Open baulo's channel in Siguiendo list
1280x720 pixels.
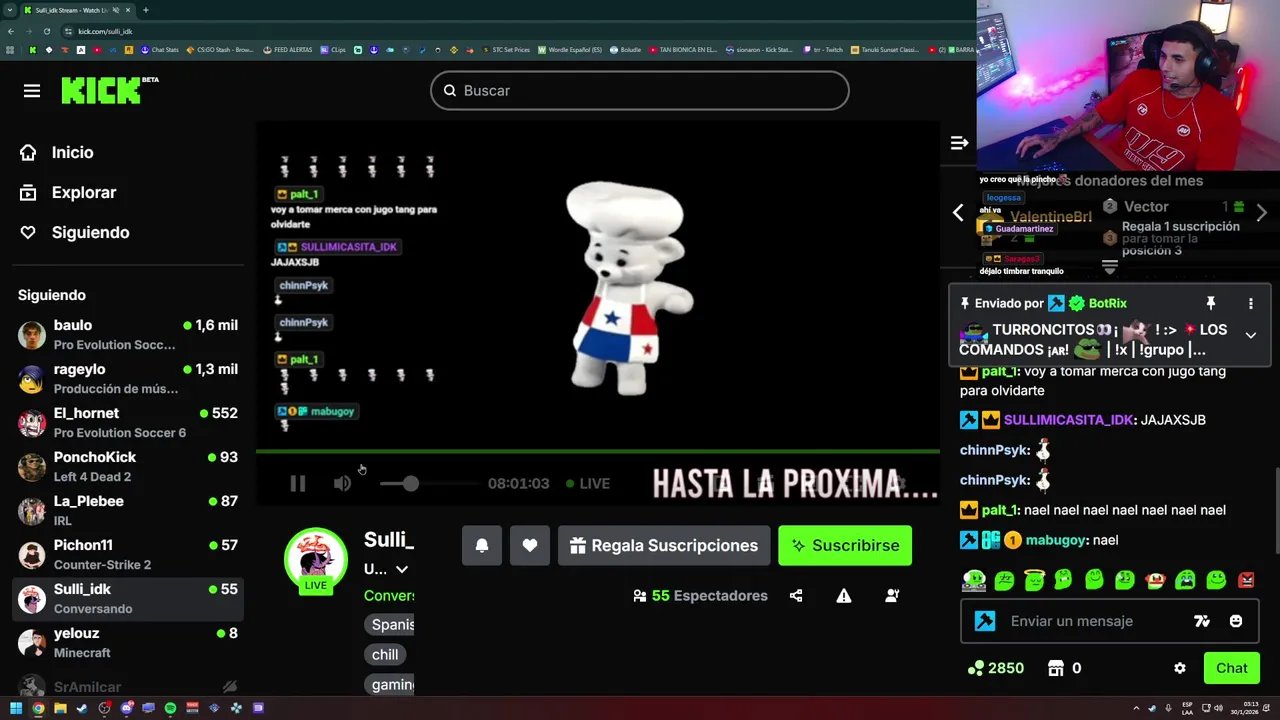(x=128, y=335)
